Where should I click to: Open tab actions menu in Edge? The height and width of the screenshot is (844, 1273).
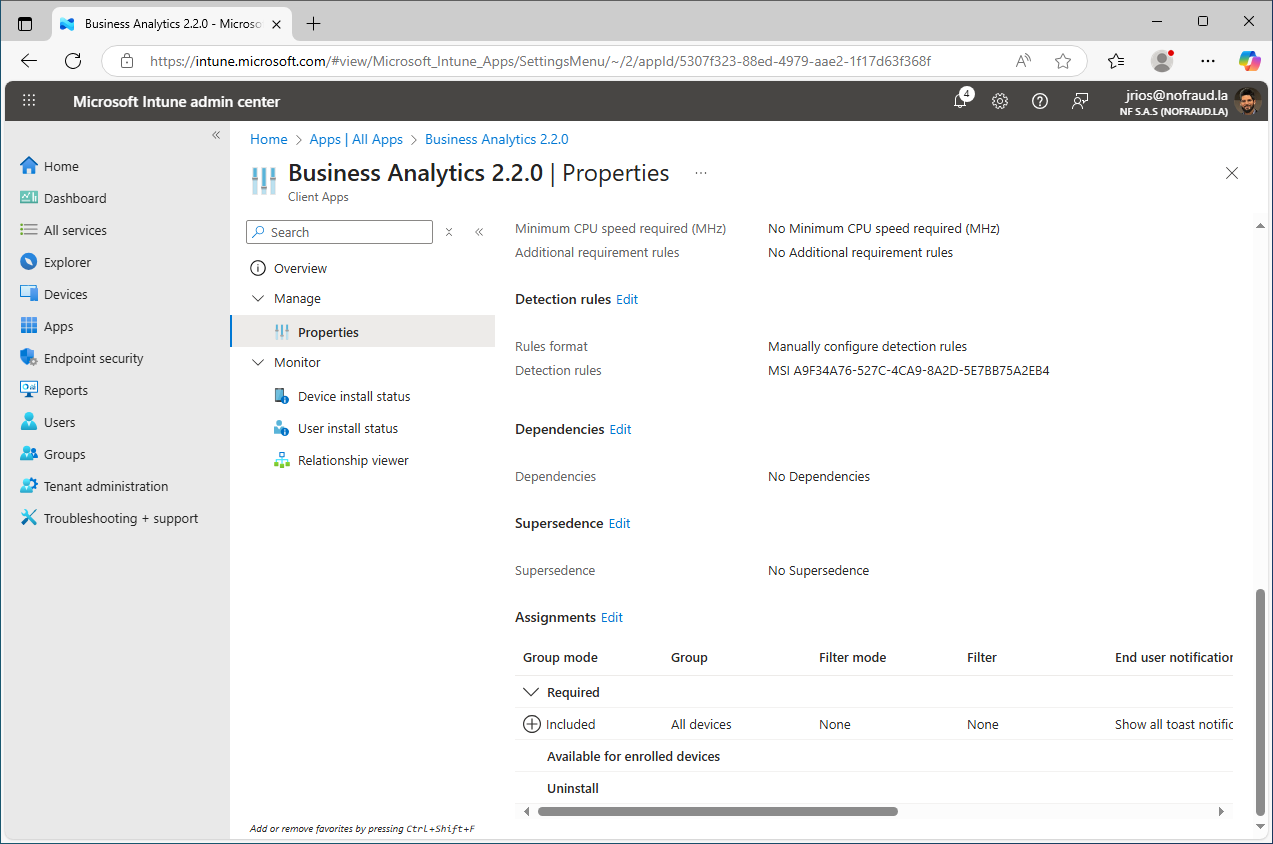25,23
